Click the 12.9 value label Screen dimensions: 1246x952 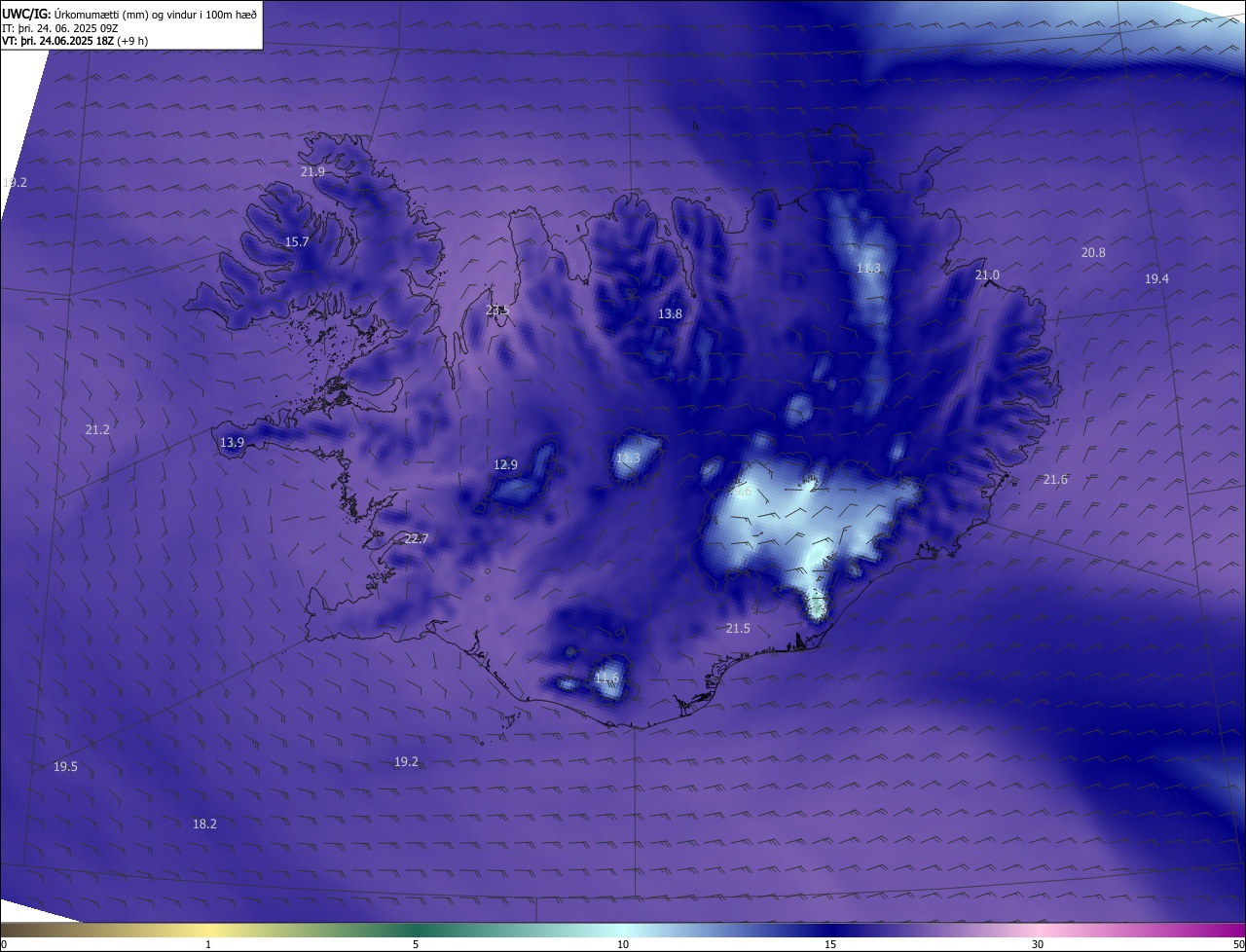click(505, 465)
